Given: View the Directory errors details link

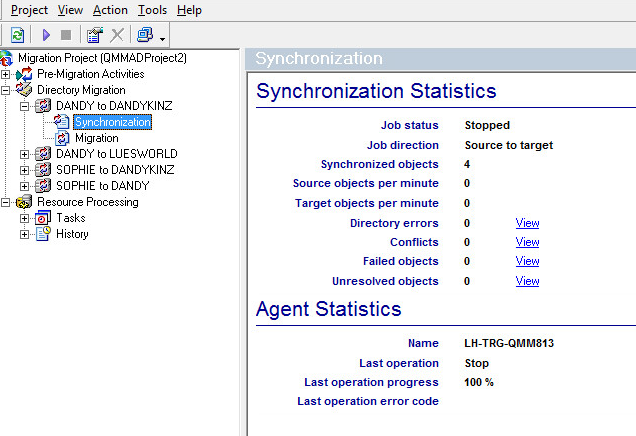Looking at the screenshot, I should (527, 223).
